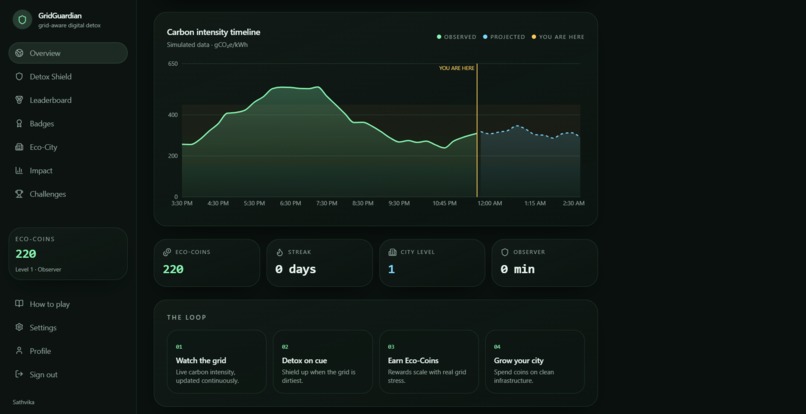Click the Eco-City building icon
This screenshot has width=806, height=414.
(19, 147)
